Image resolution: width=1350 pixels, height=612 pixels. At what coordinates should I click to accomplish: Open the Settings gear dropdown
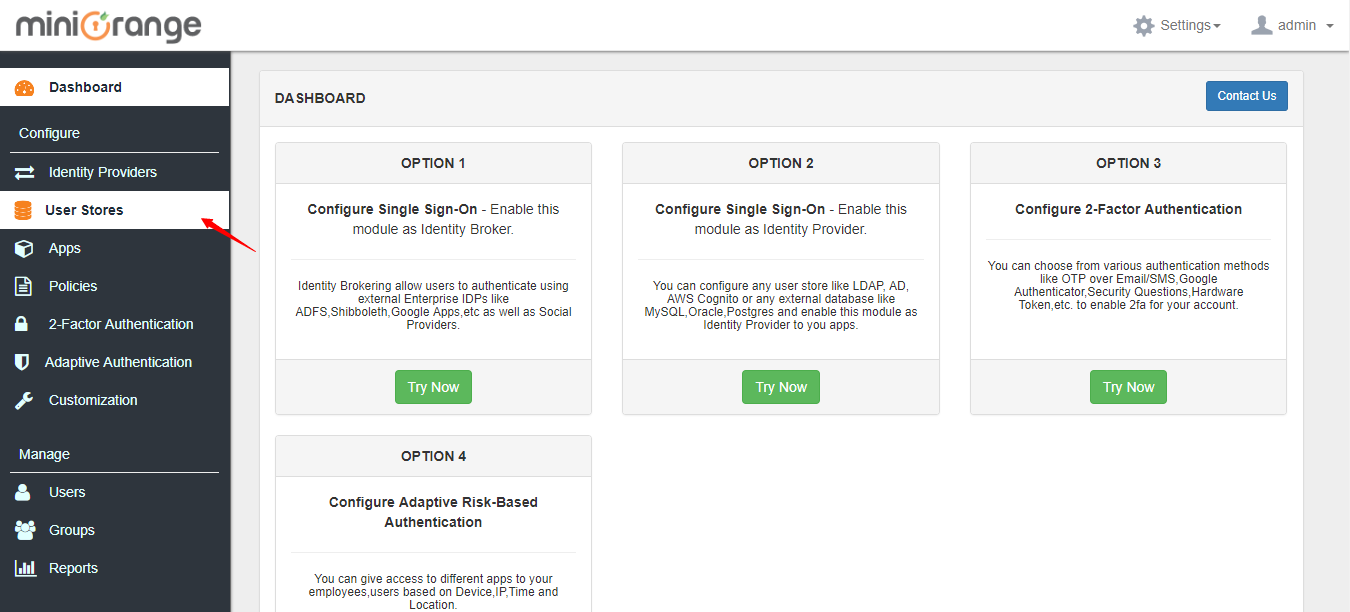pos(1143,25)
